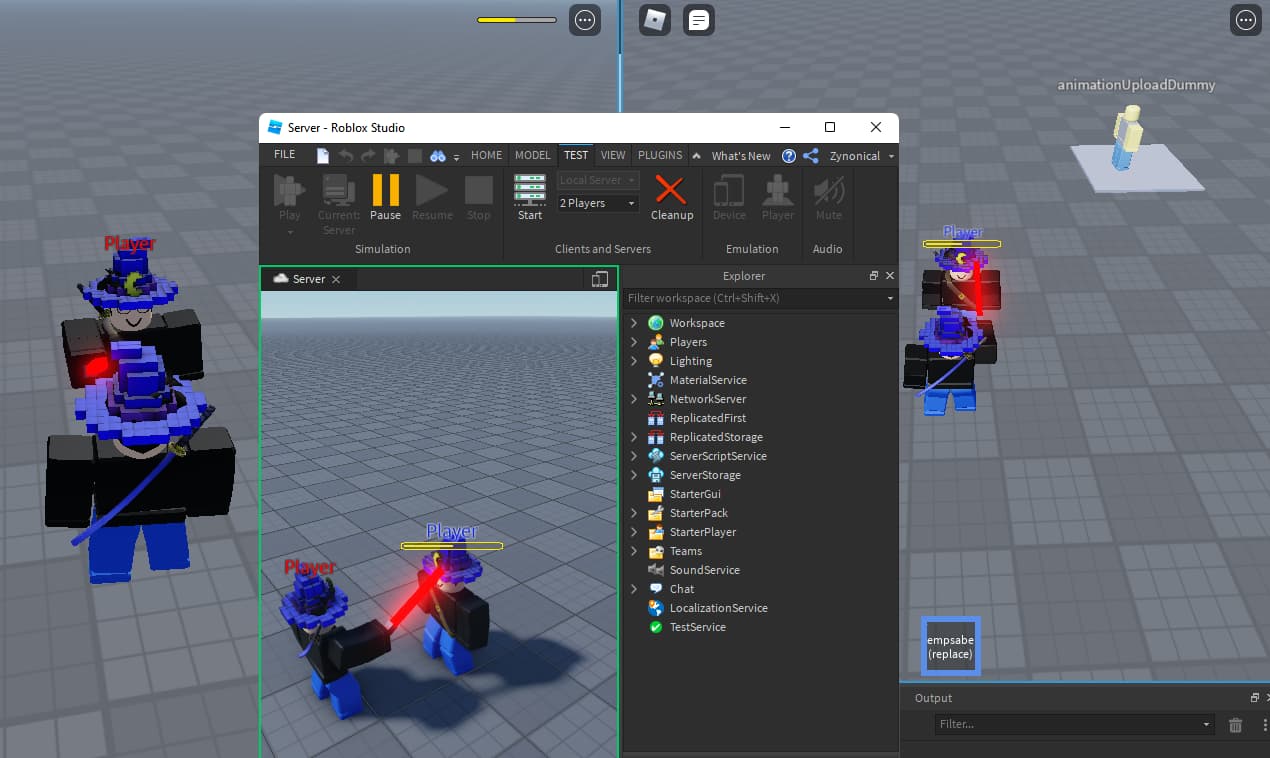Click the blue help question mark icon

789,156
